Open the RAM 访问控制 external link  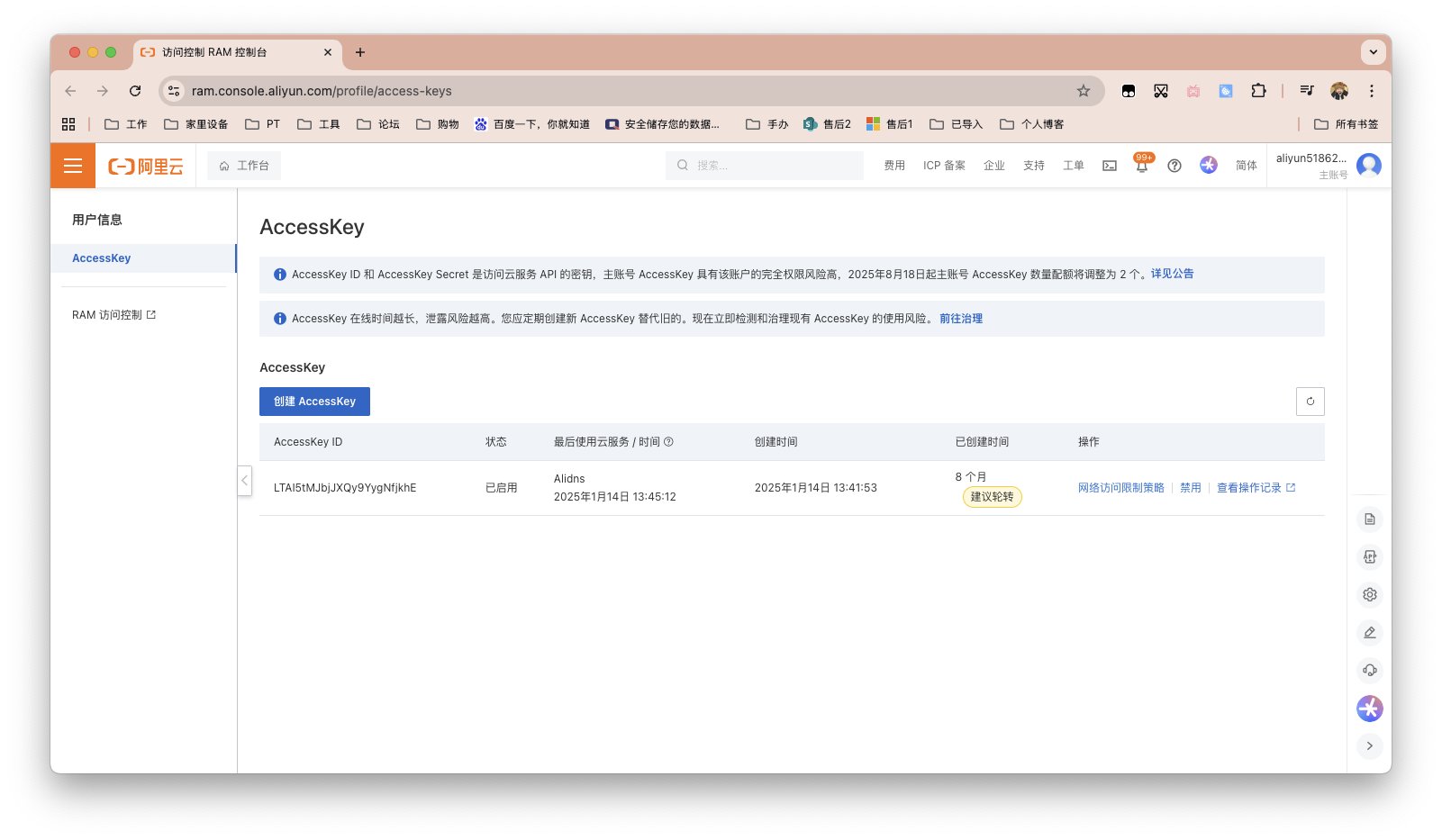[113, 315]
